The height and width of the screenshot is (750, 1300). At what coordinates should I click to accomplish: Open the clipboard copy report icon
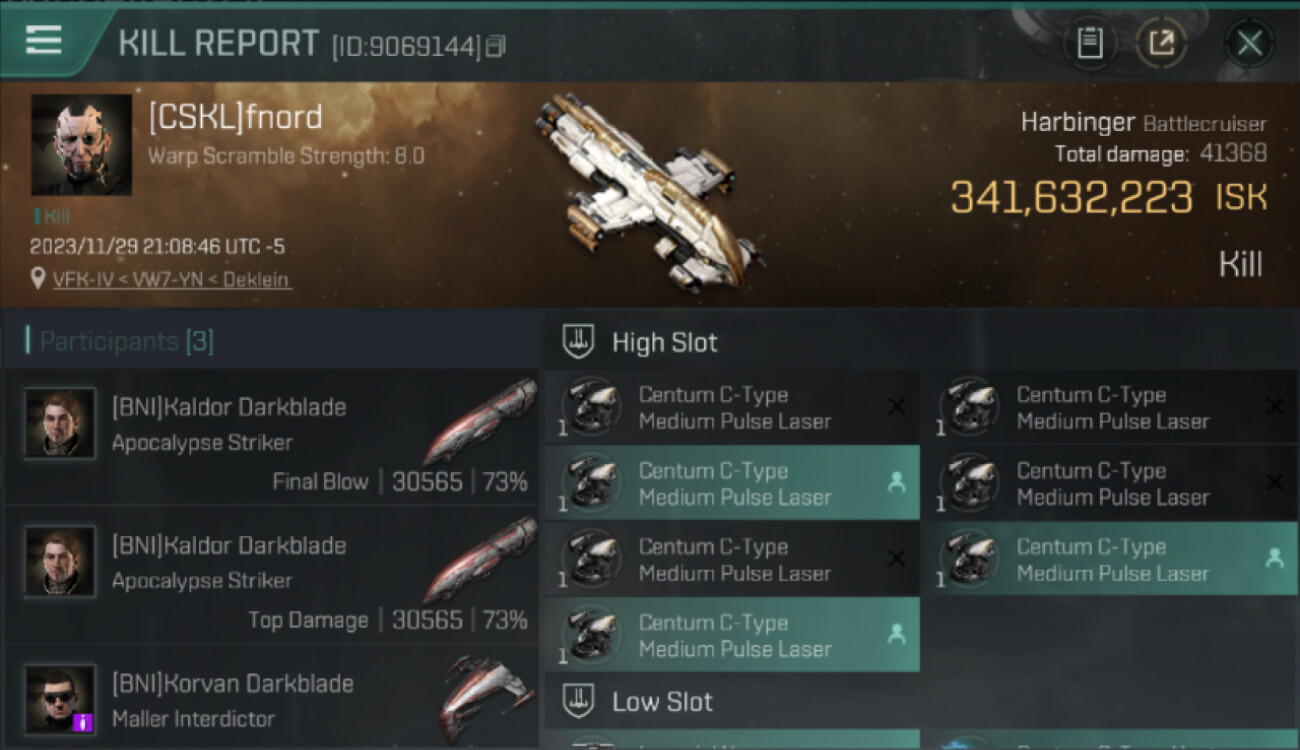(1090, 43)
